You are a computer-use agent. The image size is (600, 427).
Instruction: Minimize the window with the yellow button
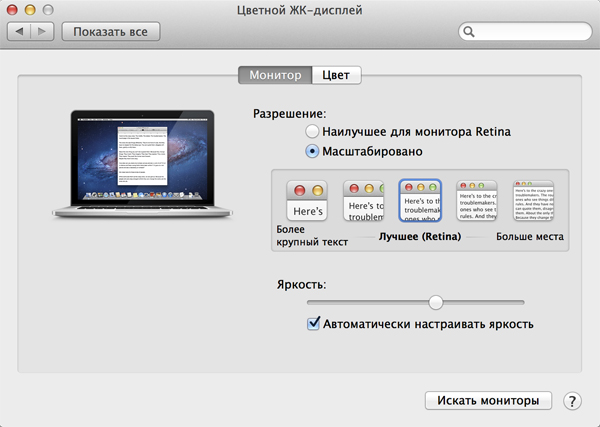pos(30,10)
